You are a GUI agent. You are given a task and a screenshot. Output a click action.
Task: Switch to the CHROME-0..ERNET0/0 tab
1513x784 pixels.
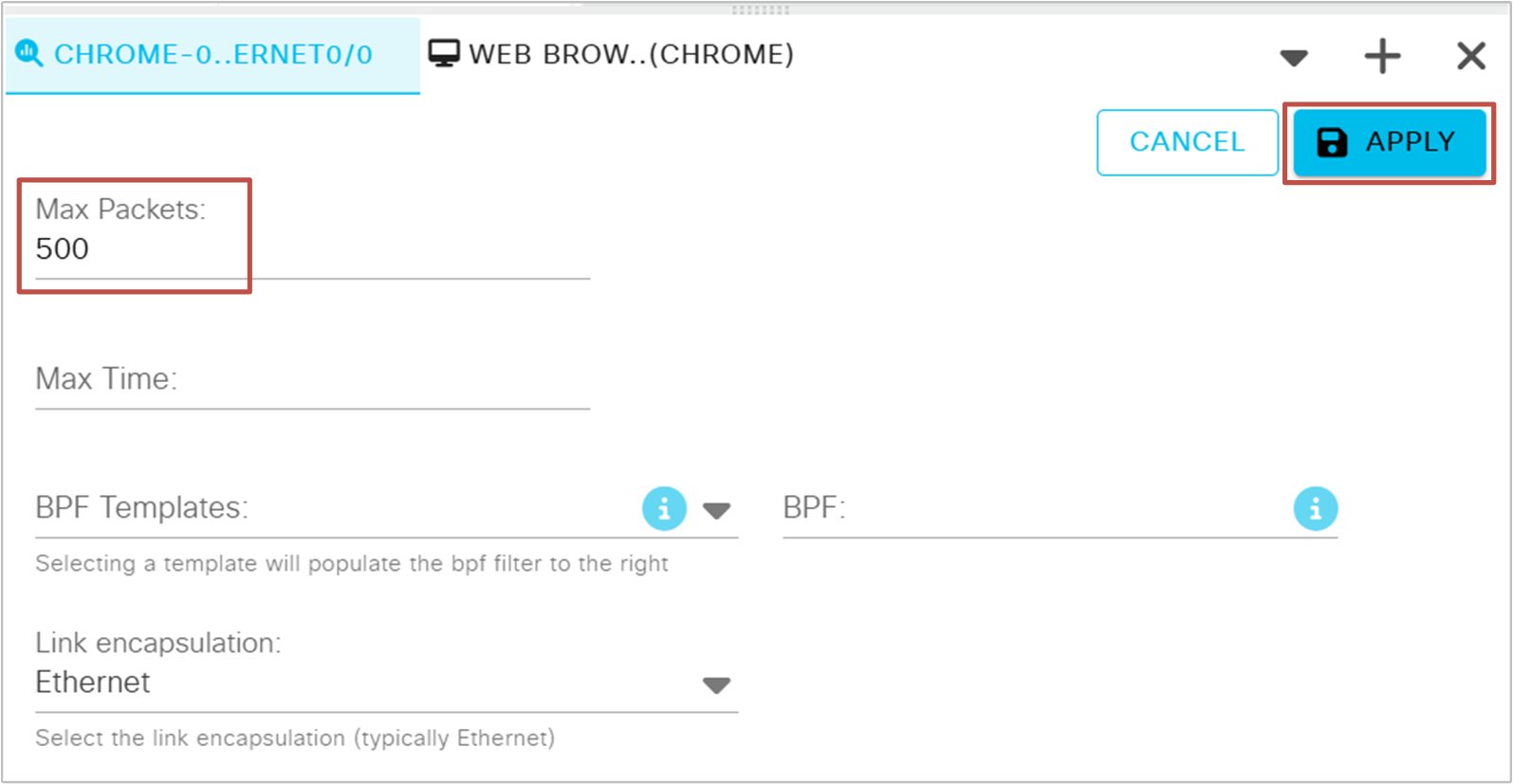[x=212, y=55]
